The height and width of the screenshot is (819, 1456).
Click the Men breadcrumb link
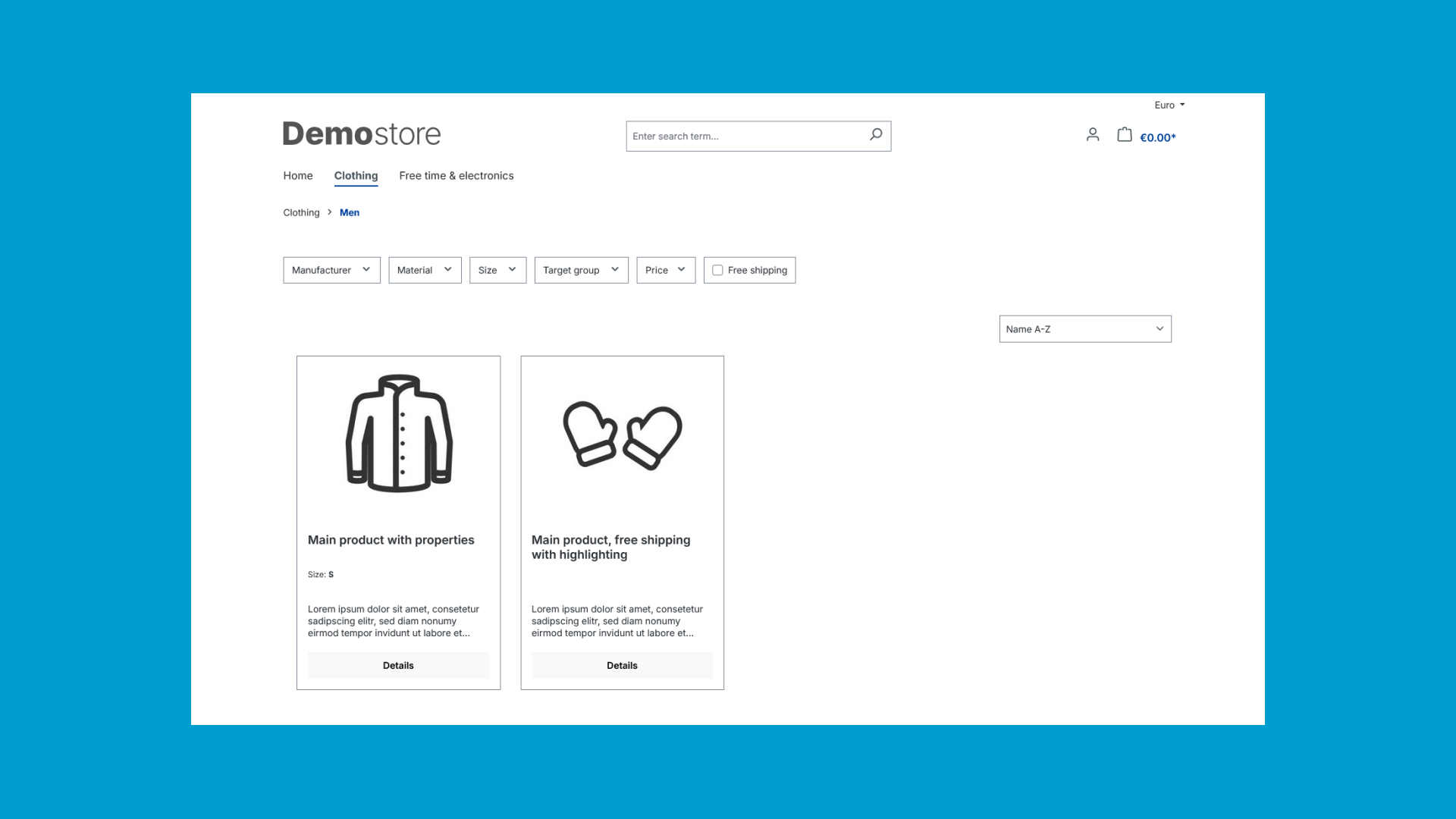point(350,212)
